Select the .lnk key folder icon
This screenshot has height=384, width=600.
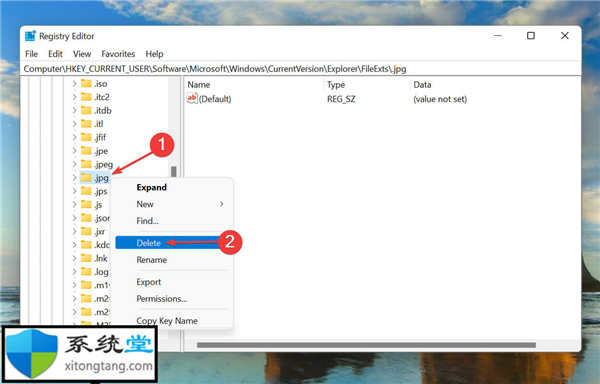coord(86,258)
